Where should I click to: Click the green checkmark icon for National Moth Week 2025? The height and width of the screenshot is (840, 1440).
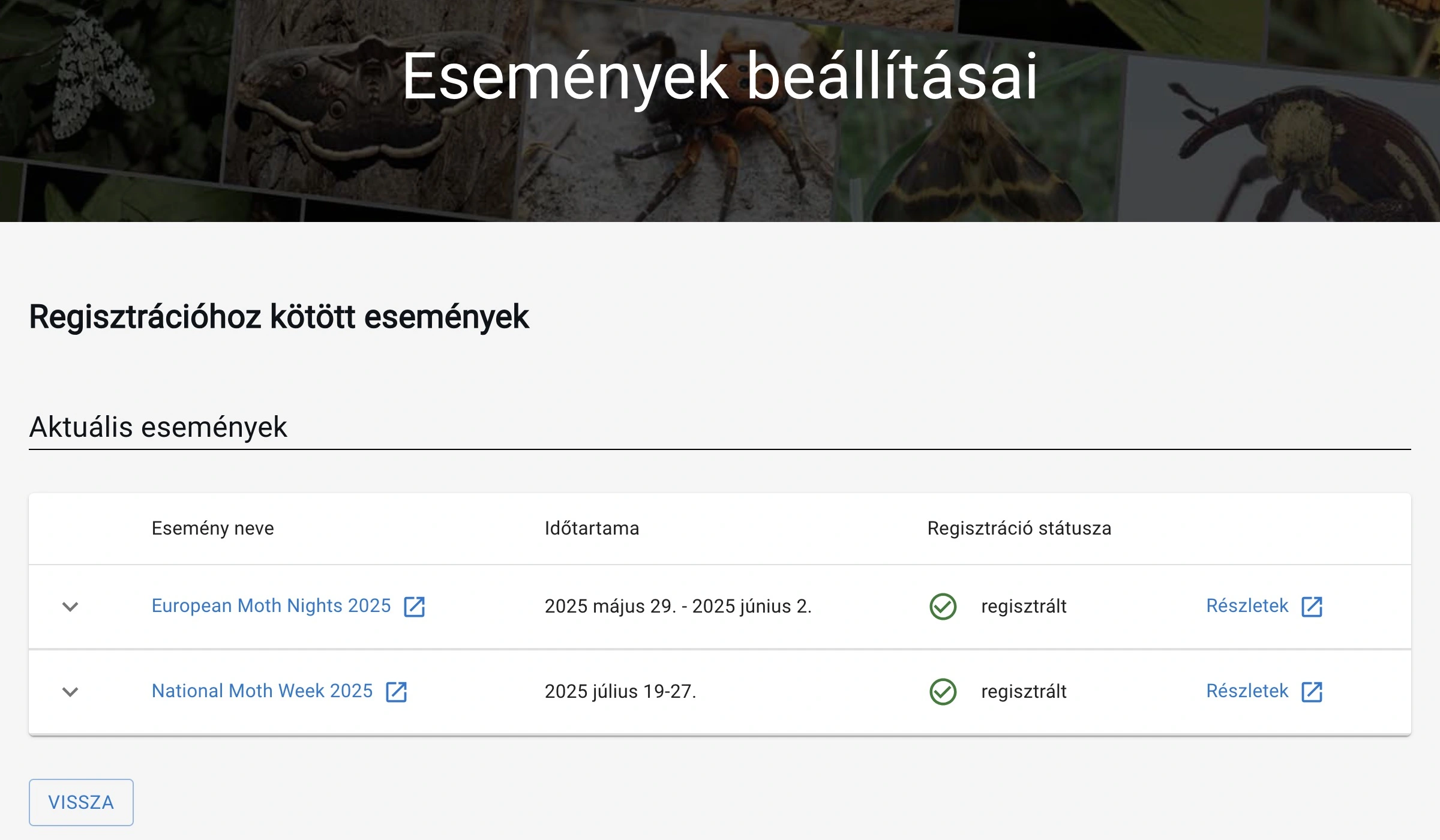(x=942, y=692)
